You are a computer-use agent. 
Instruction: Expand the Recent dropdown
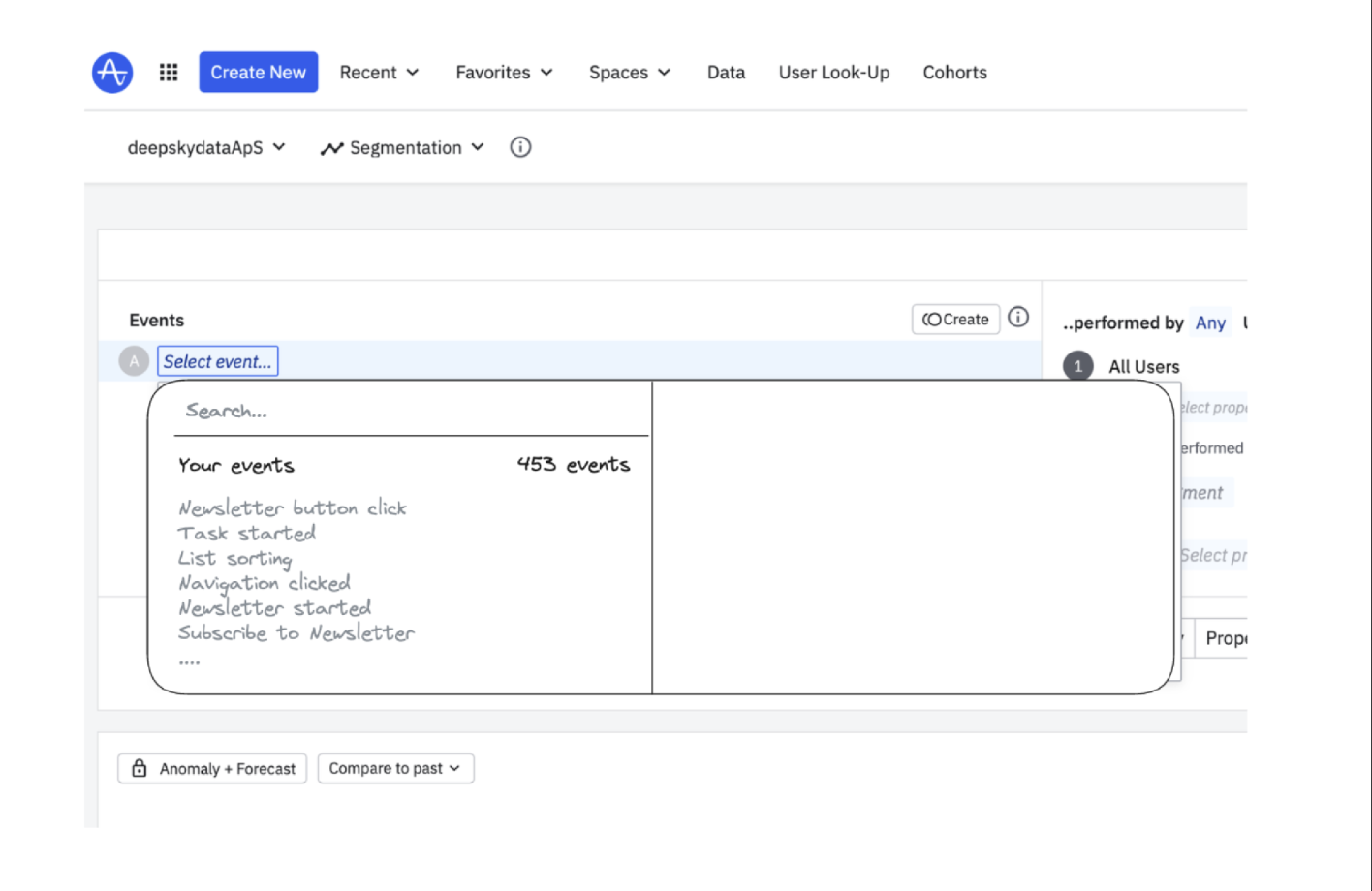pos(379,73)
